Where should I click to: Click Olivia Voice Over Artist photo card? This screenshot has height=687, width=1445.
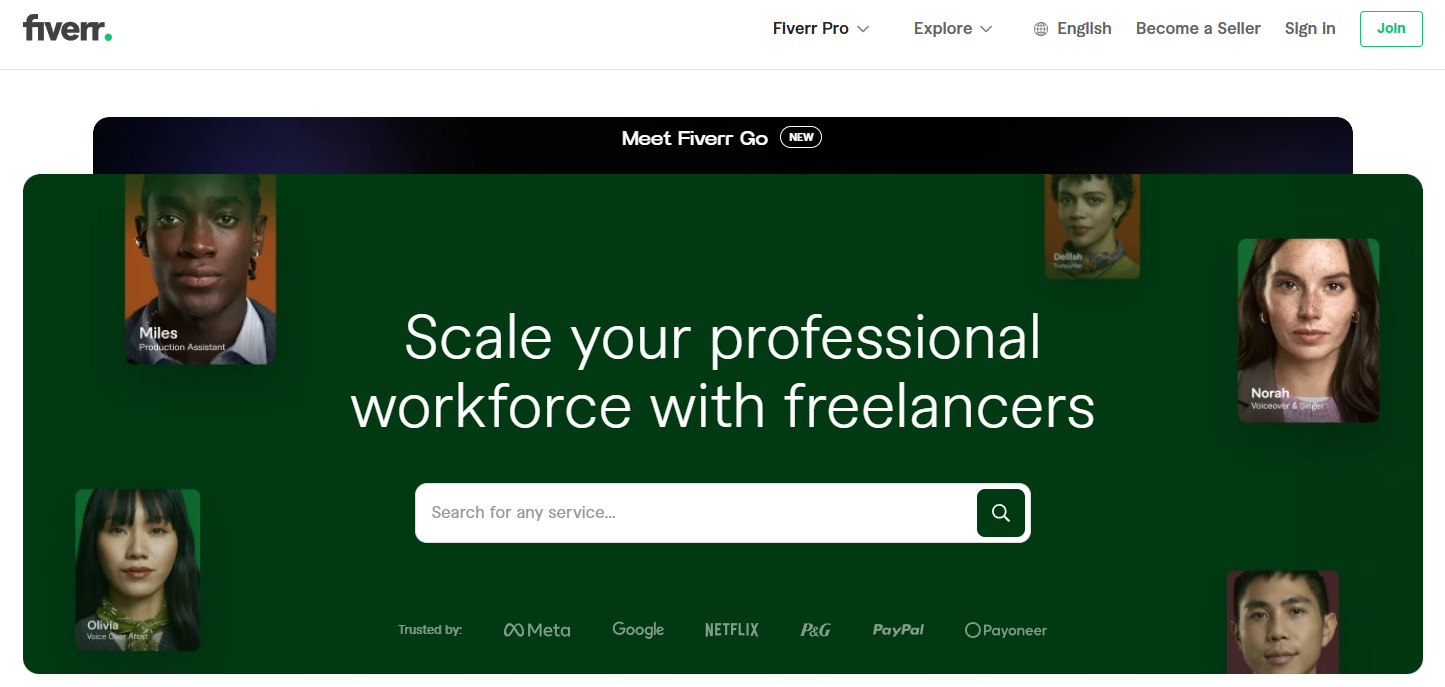point(138,570)
